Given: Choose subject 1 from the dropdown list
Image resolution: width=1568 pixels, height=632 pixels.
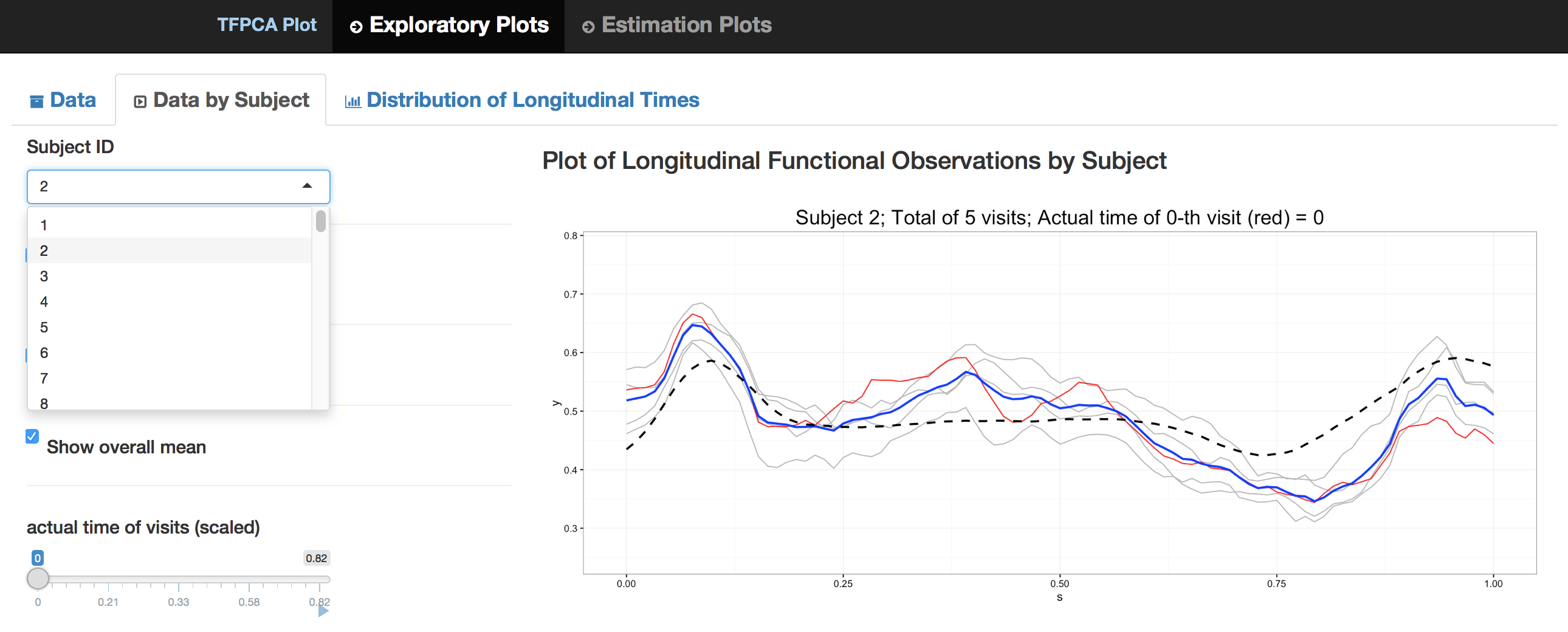Looking at the screenshot, I should (x=44, y=225).
